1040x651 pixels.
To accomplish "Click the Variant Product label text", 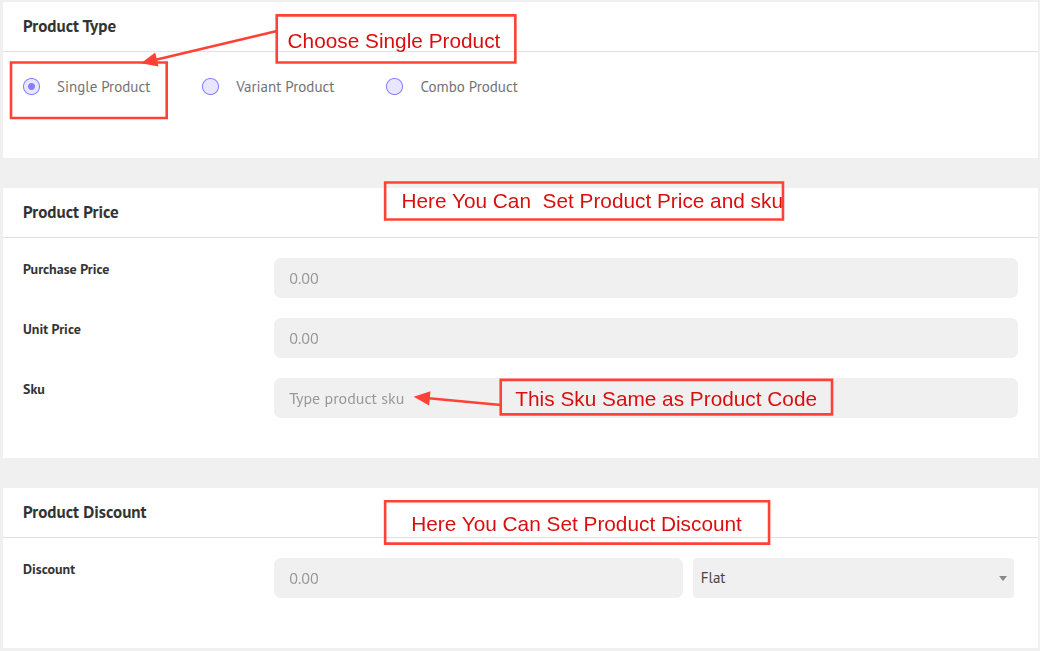I will pos(285,87).
